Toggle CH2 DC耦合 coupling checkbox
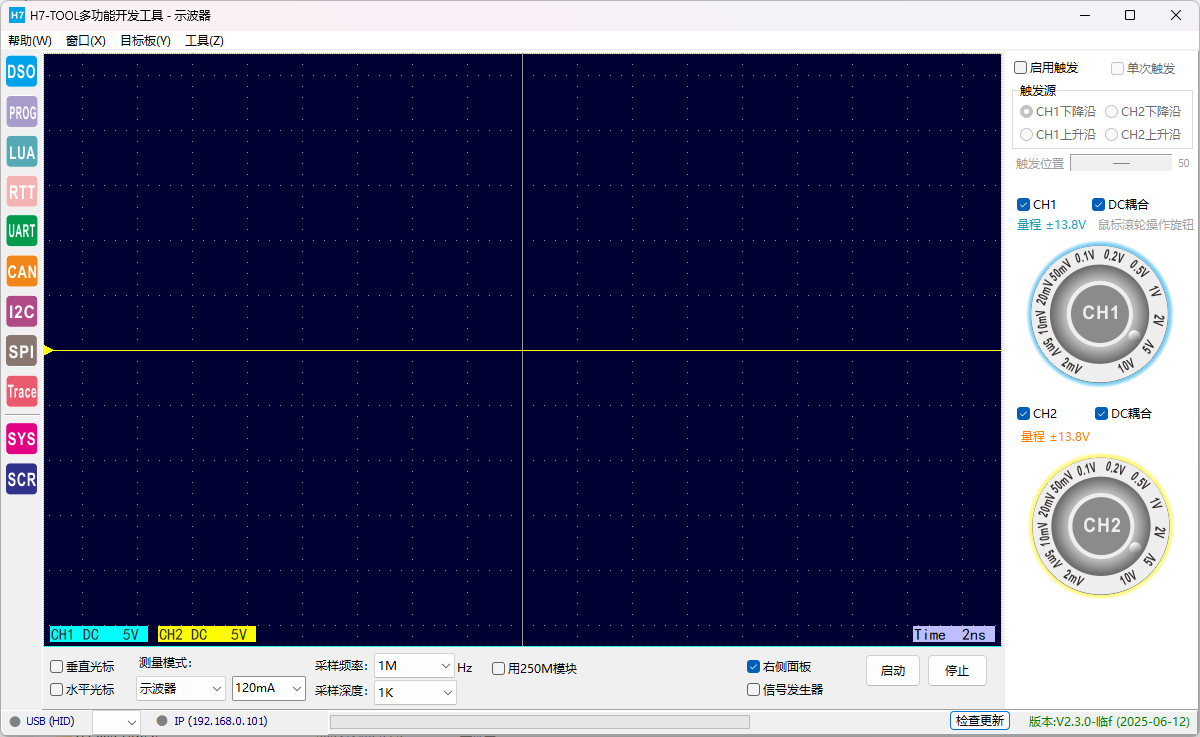Viewport: 1200px width, 737px height. pyautogui.click(x=1101, y=413)
